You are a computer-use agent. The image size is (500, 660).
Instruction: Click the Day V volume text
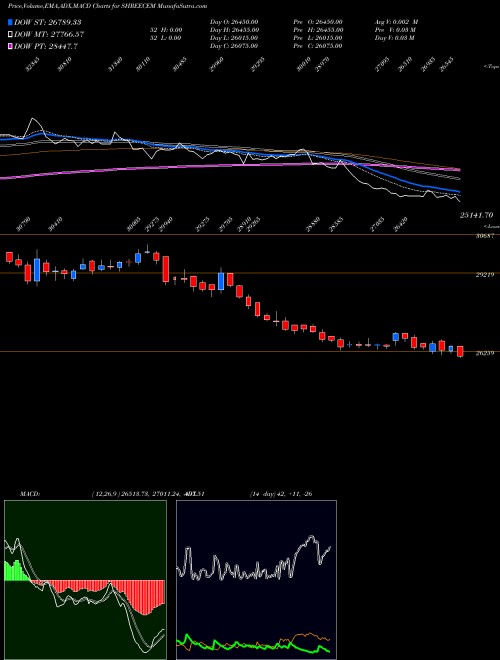click(x=394, y=38)
